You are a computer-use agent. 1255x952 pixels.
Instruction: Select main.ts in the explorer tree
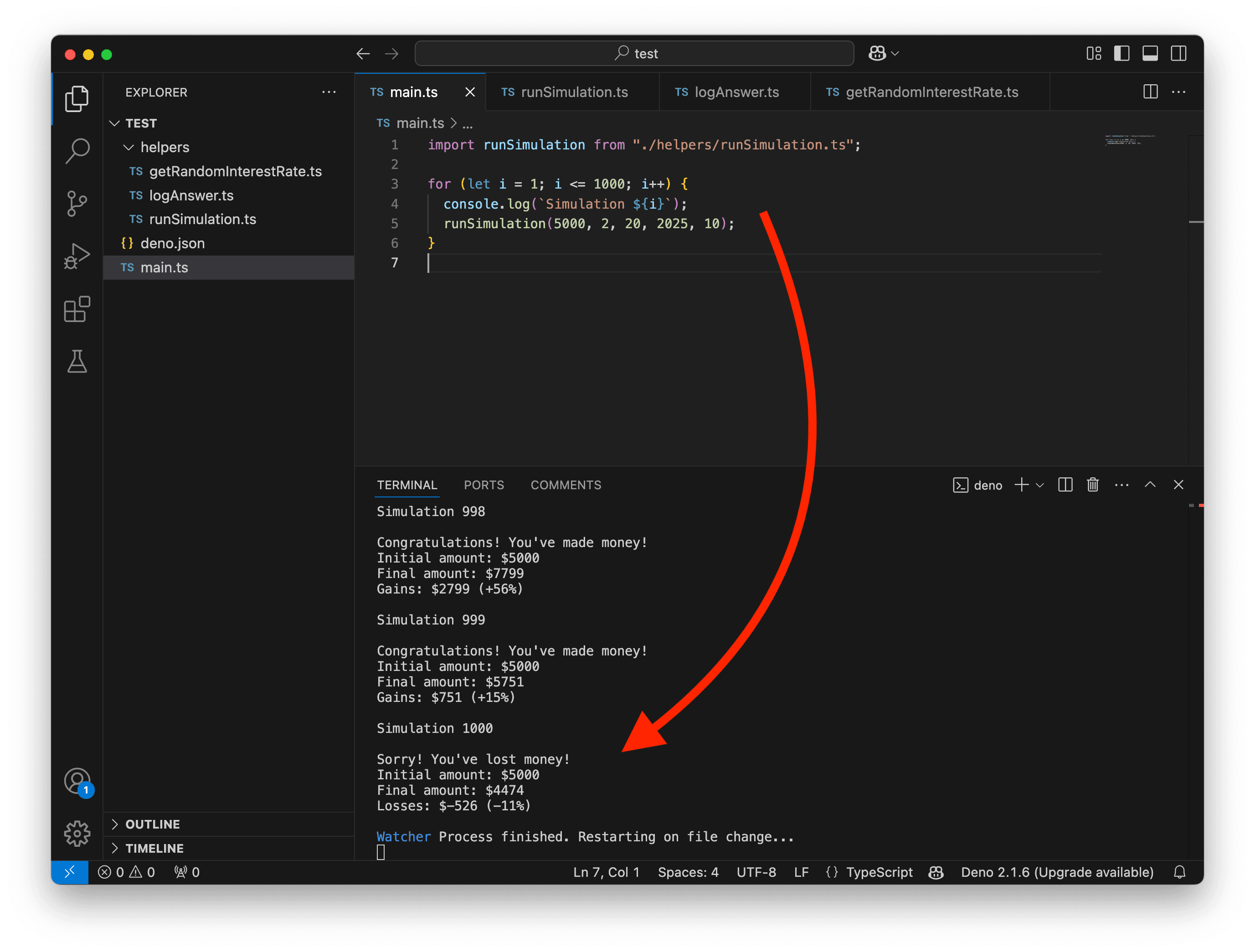click(x=229, y=268)
